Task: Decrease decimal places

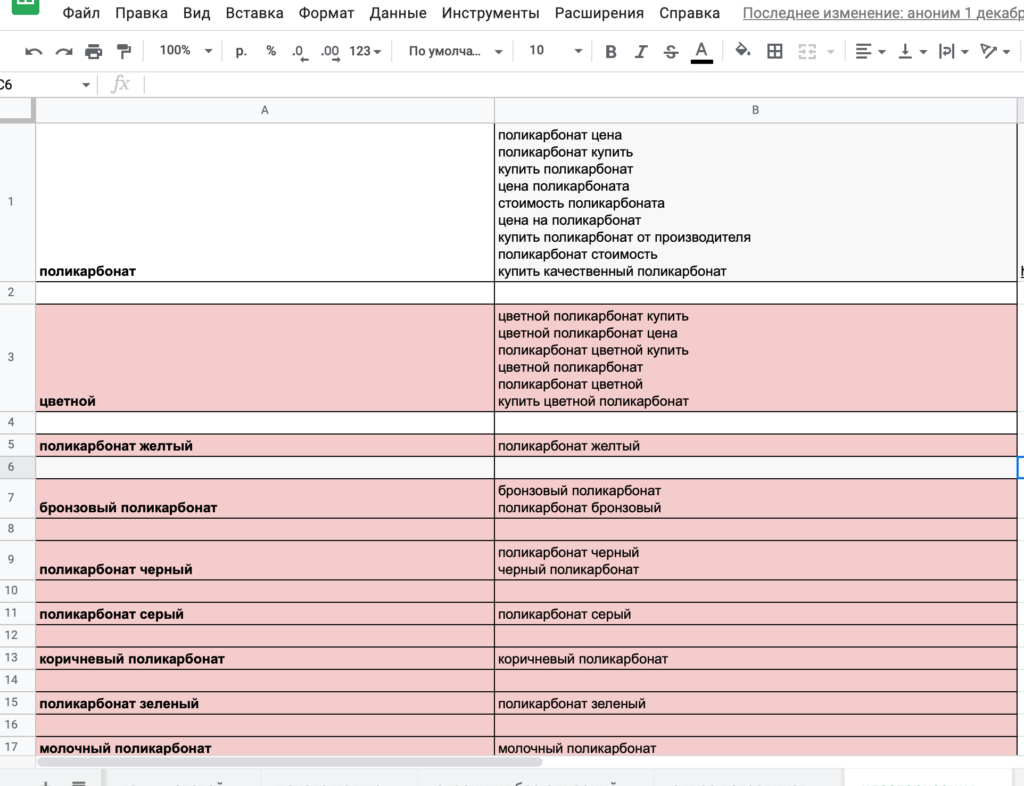Action: [299, 52]
